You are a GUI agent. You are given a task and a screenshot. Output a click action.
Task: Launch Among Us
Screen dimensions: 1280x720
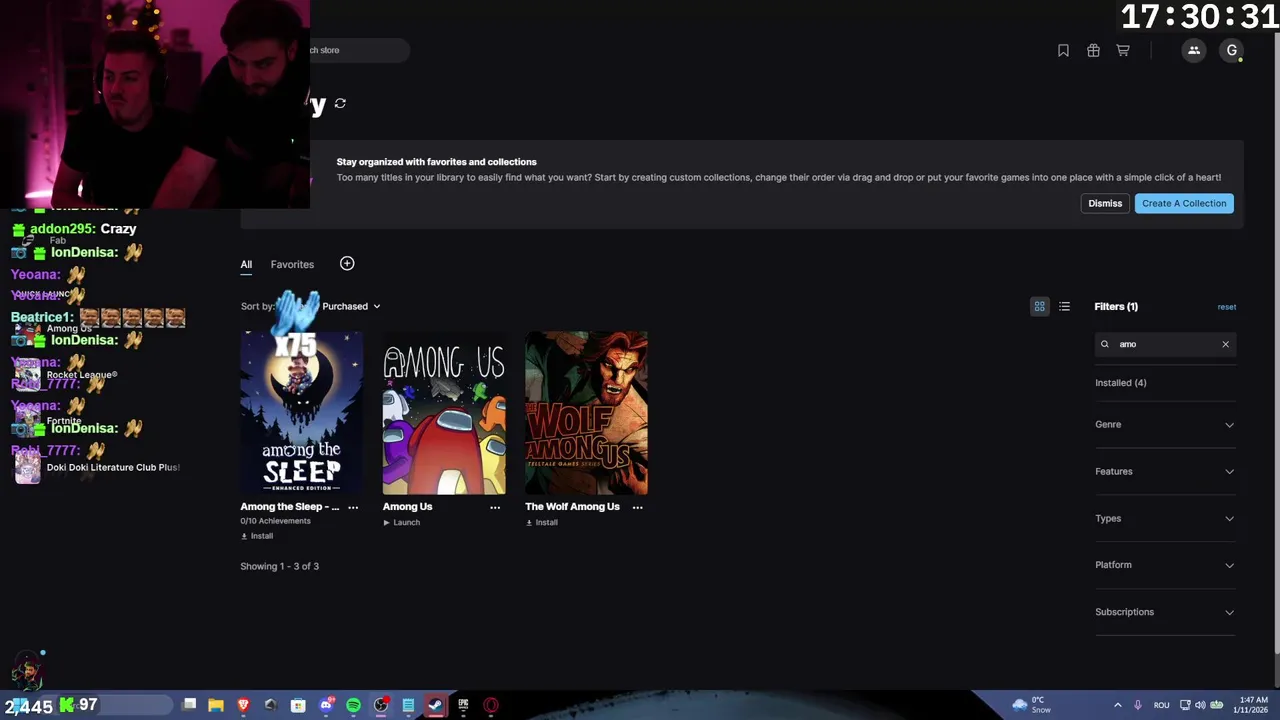401,522
